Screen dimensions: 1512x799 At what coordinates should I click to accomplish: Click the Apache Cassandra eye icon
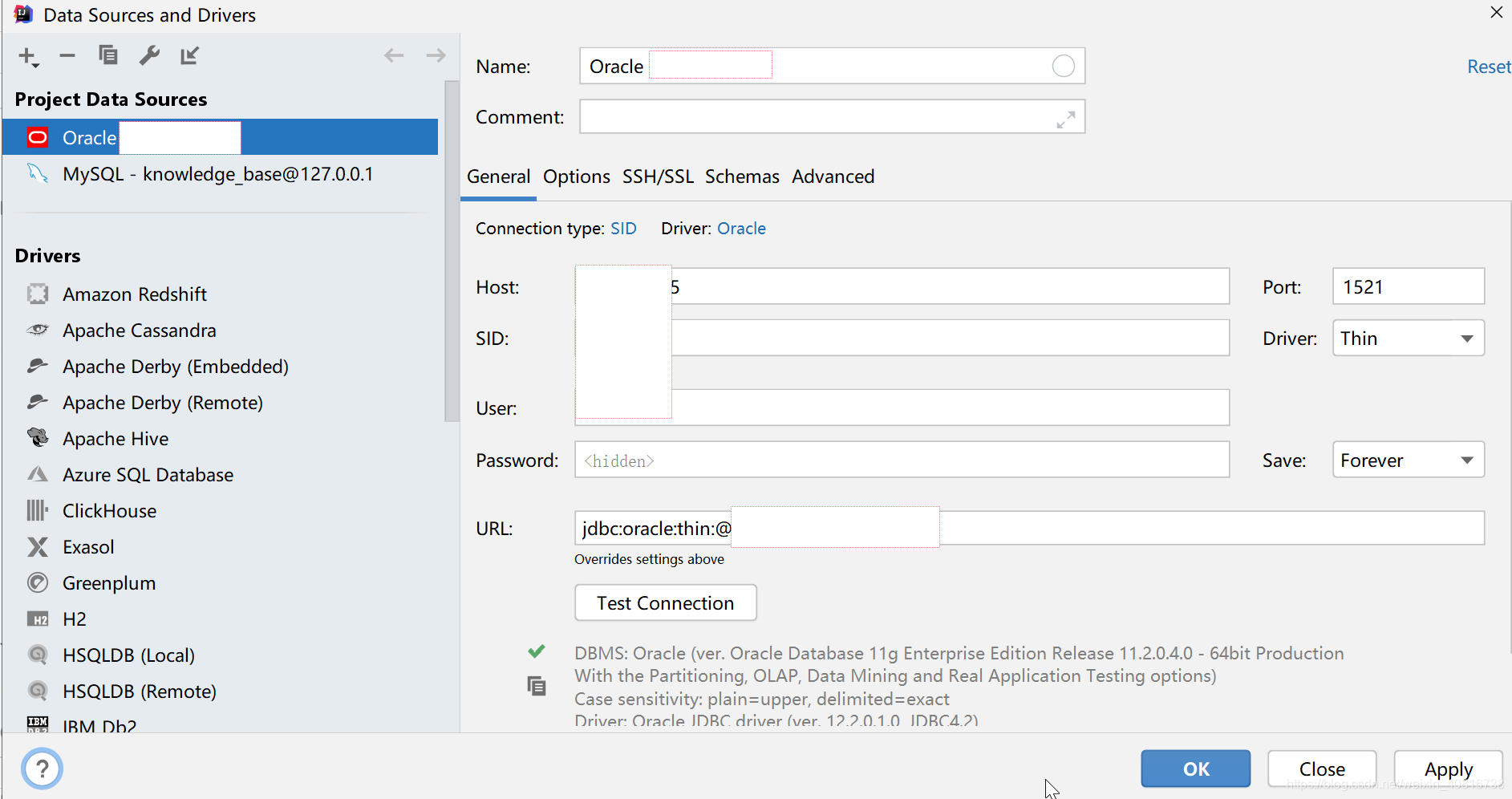(x=38, y=330)
